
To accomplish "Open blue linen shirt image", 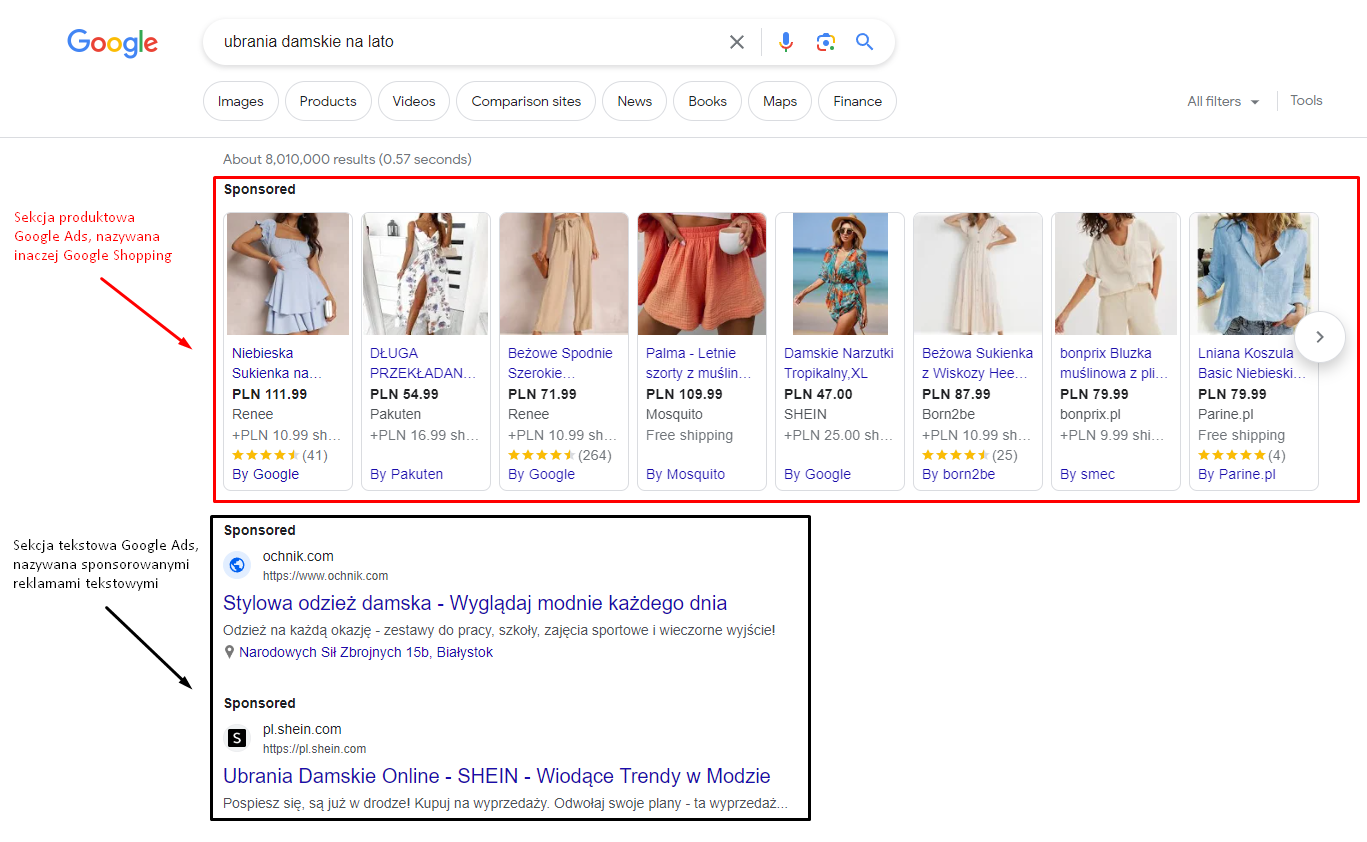I will (x=1254, y=274).
